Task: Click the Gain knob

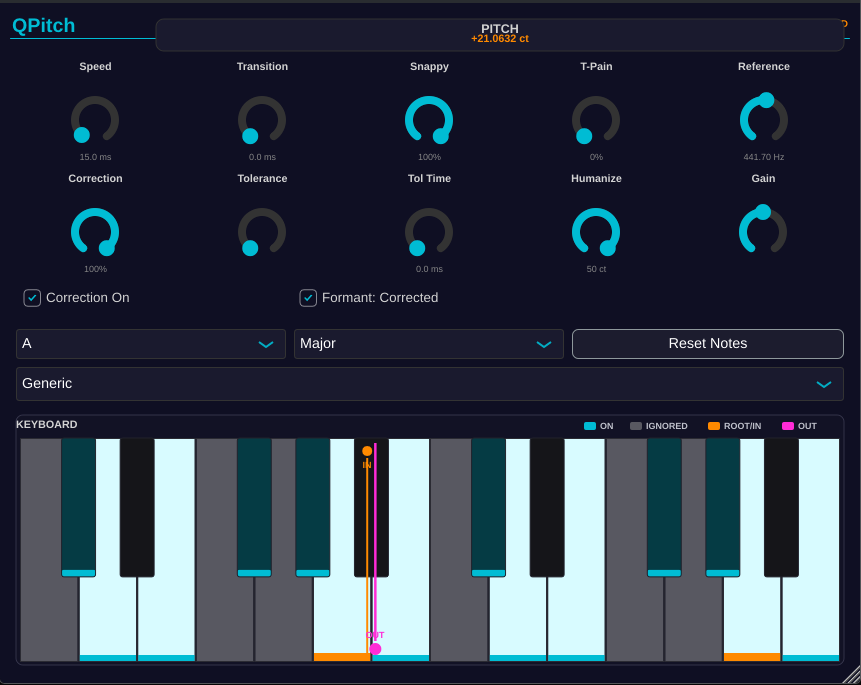Action: point(763,231)
